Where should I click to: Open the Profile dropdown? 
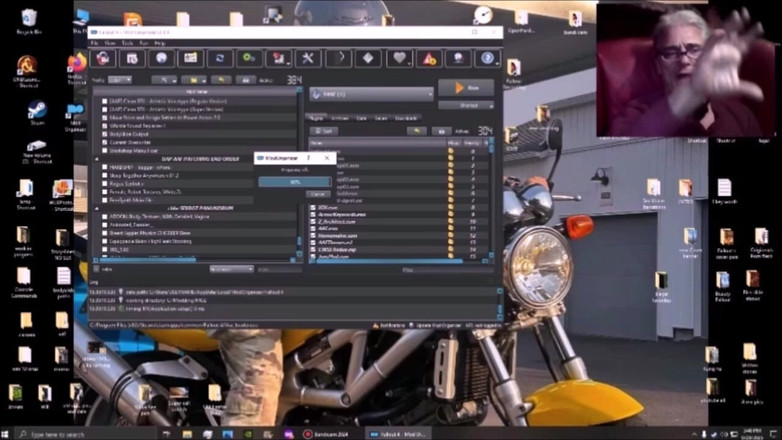[119, 80]
